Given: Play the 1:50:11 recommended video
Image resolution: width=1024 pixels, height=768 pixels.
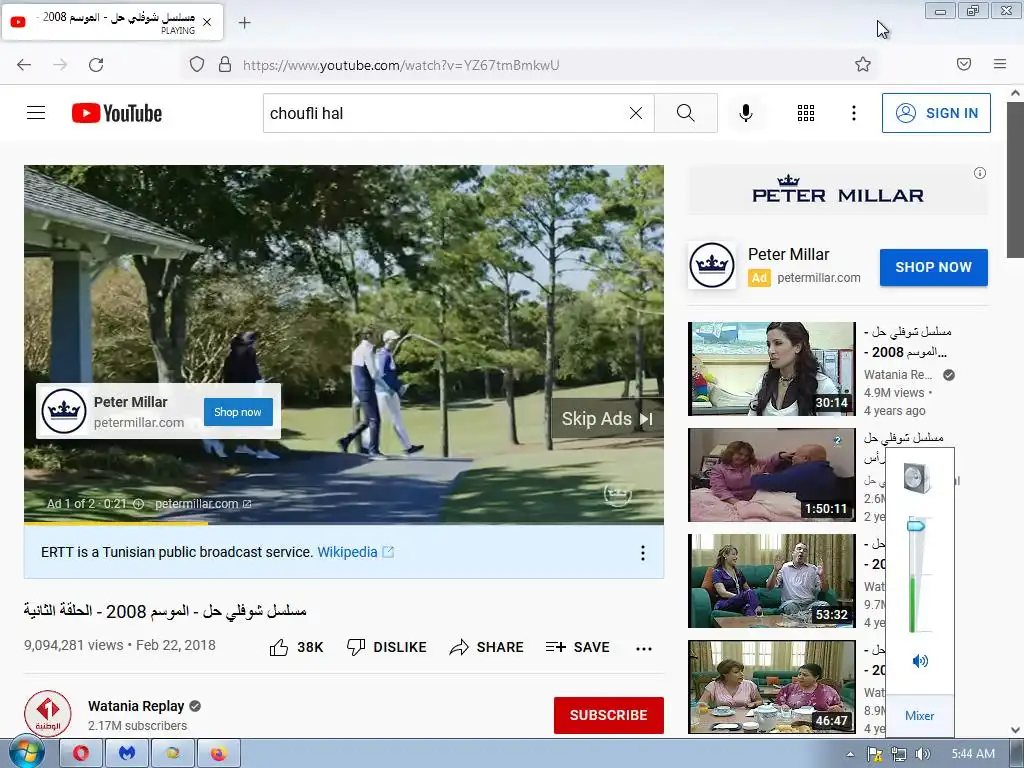Looking at the screenshot, I should click(771, 475).
